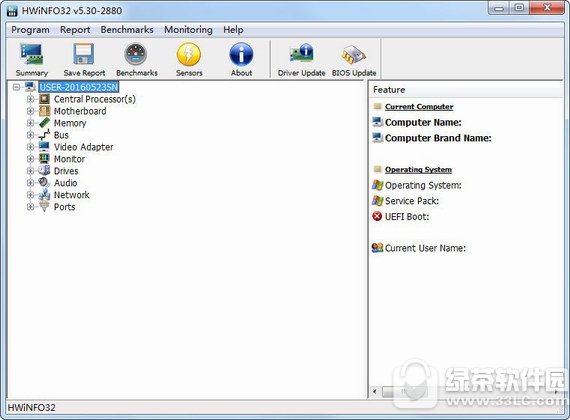The image size is (570, 420).
Task: Select the Memory tree item
Action: tap(70, 123)
